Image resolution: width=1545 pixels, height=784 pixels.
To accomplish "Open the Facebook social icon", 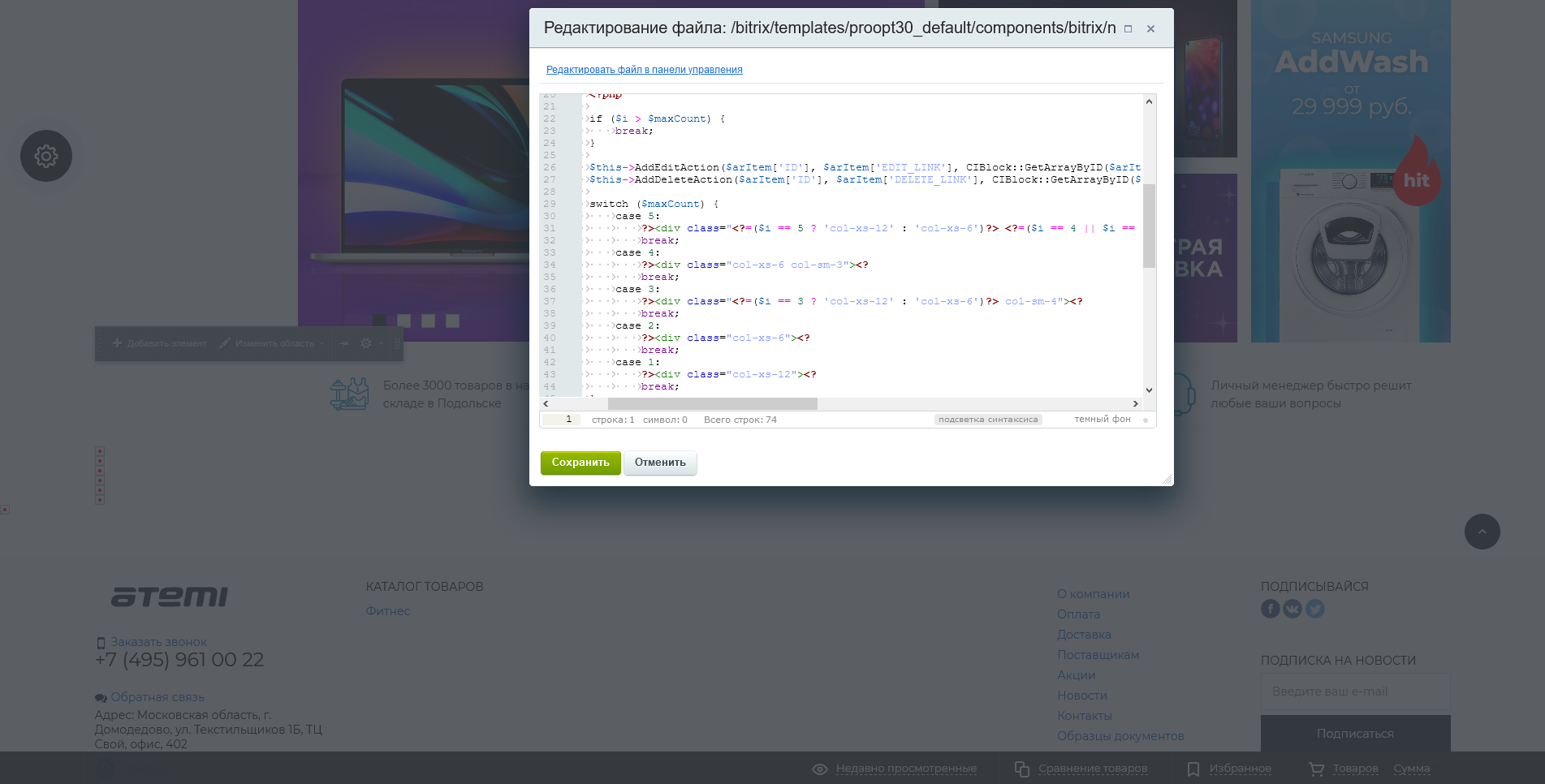I will click(x=1271, y=609).
